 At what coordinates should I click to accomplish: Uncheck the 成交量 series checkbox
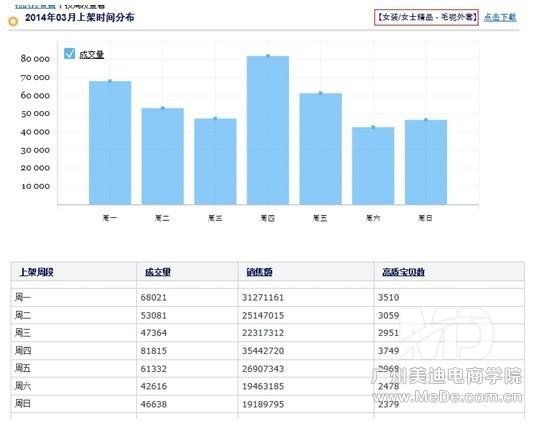69,53
